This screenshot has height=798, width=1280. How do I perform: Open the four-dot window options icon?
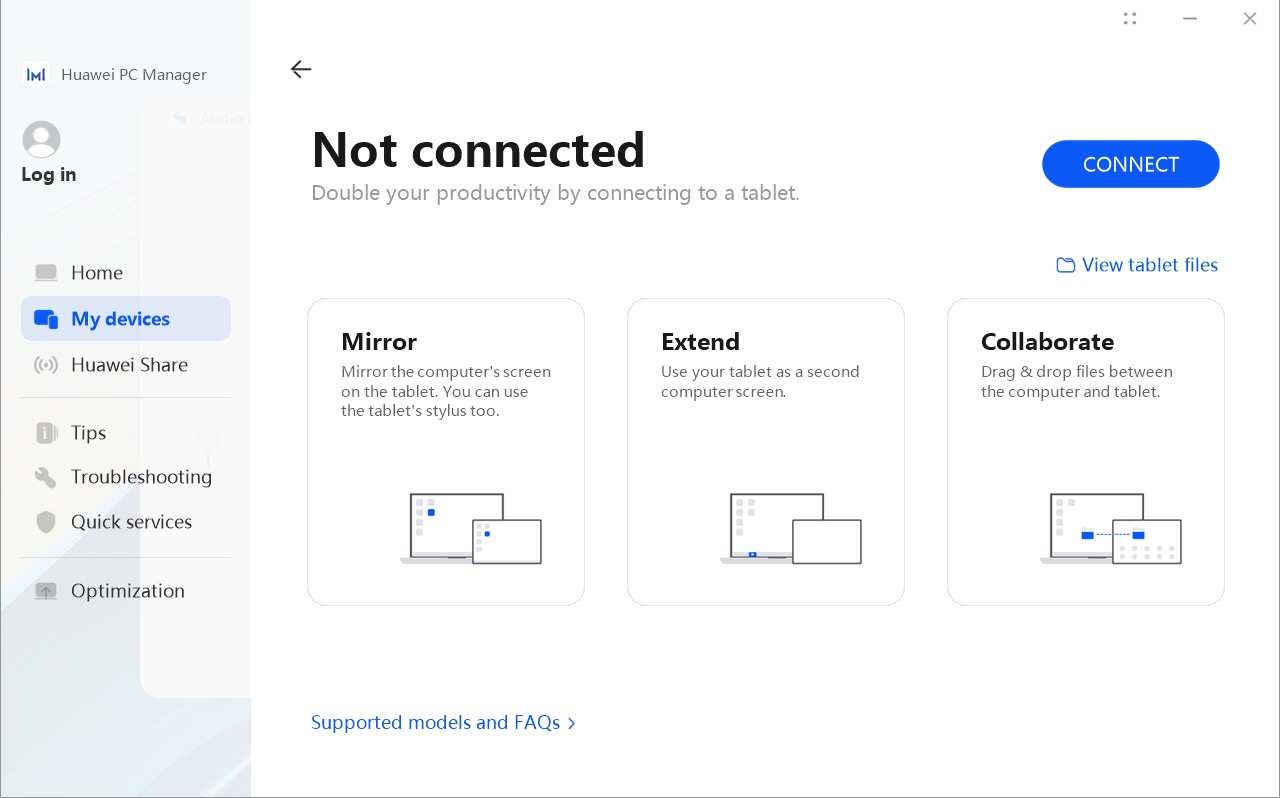click(1130, 18)
